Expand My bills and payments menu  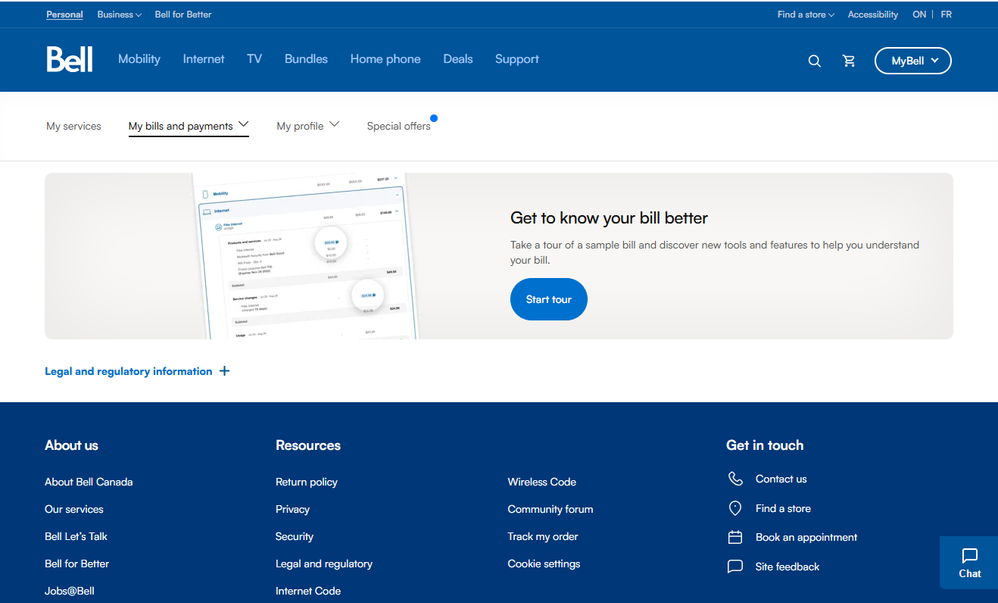tap(188, 126)
